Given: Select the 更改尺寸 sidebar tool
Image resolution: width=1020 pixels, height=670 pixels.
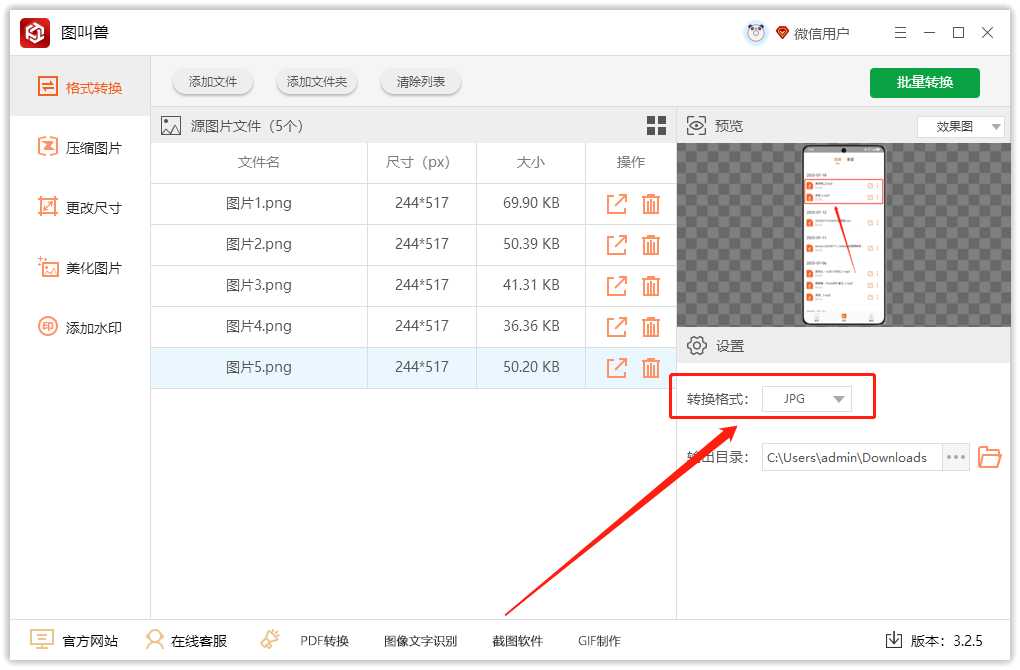Looking at the screenshot, I should point(79,207).
